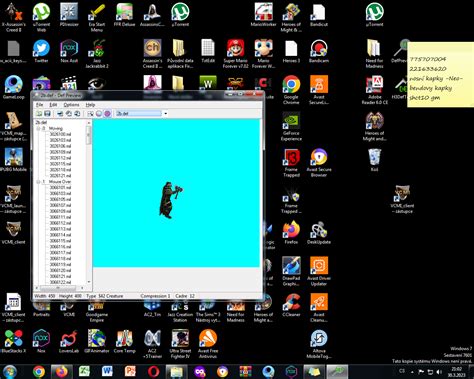This screenshot has height=379, width=474.
Task: Open the Firefox desktop shortcut
Action: click(x=291, y=232)
